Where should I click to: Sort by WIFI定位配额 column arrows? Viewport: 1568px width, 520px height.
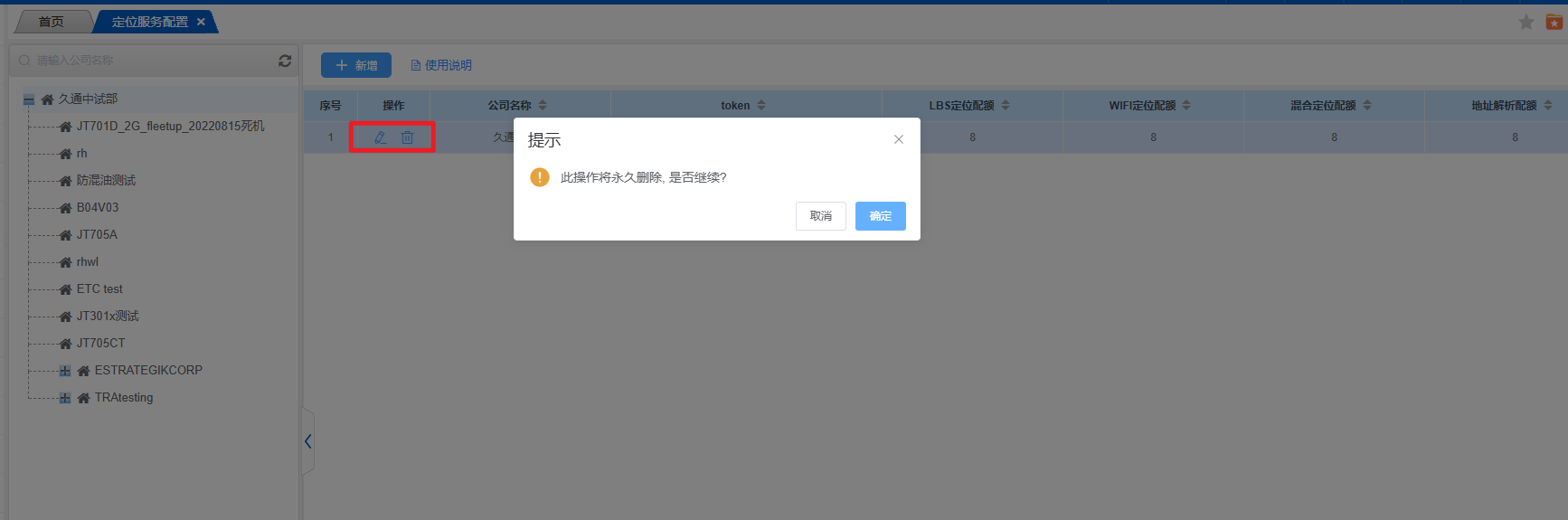pyautogui.click(x=1186, y=106)
